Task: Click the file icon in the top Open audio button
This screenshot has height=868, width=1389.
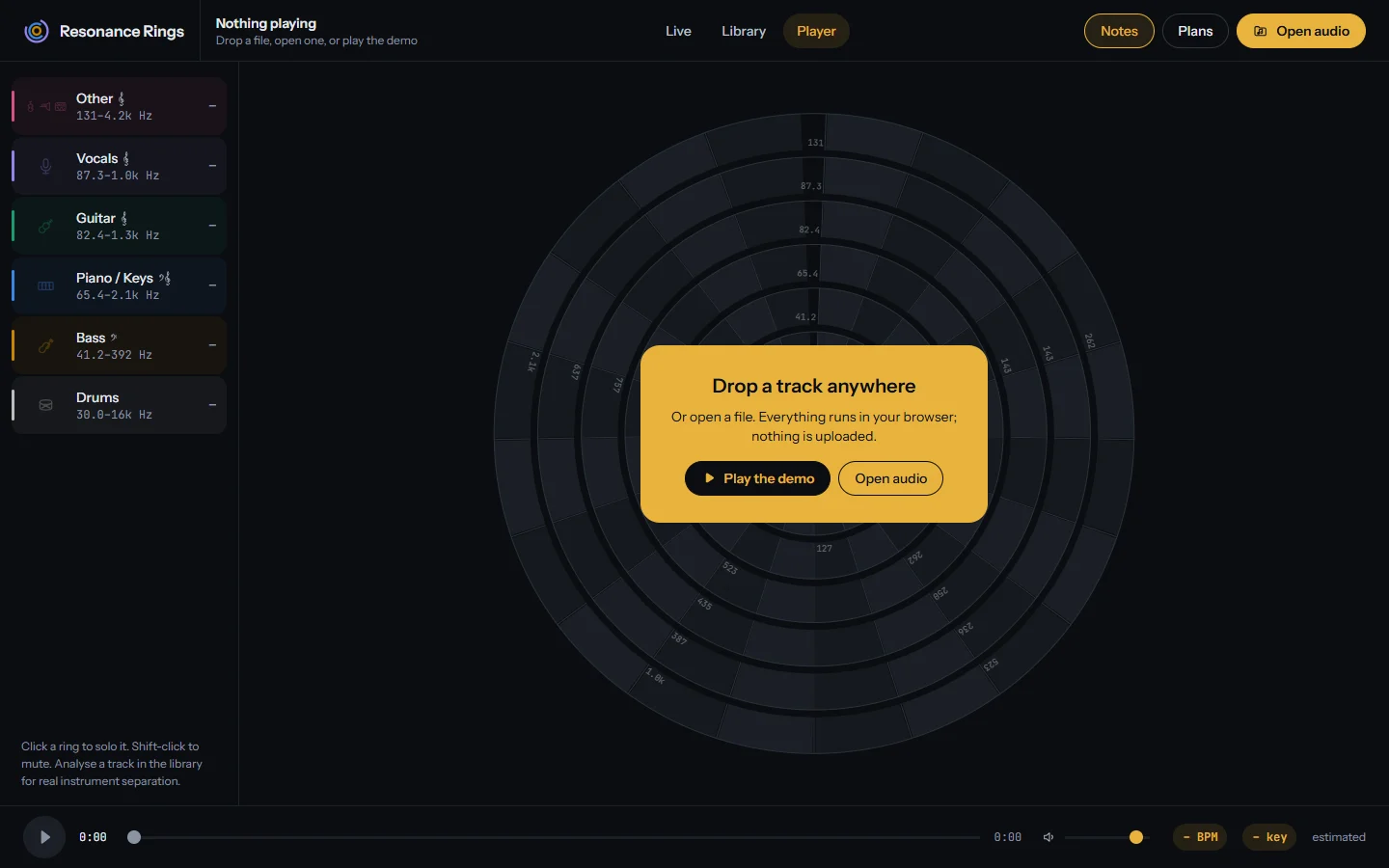Action: click(x=1260, y=31)
